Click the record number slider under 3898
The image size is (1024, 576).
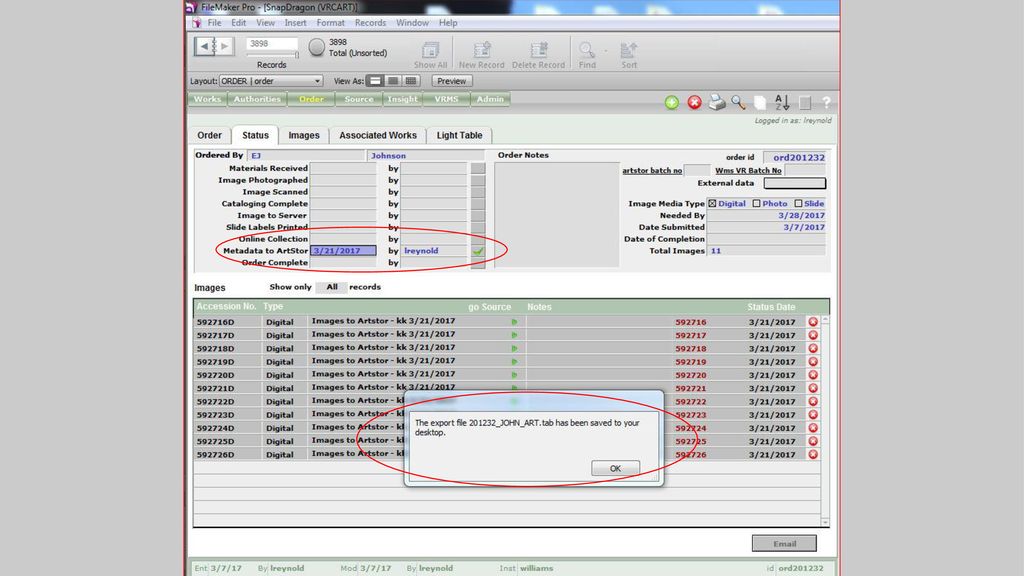click(x=272, y=54)
